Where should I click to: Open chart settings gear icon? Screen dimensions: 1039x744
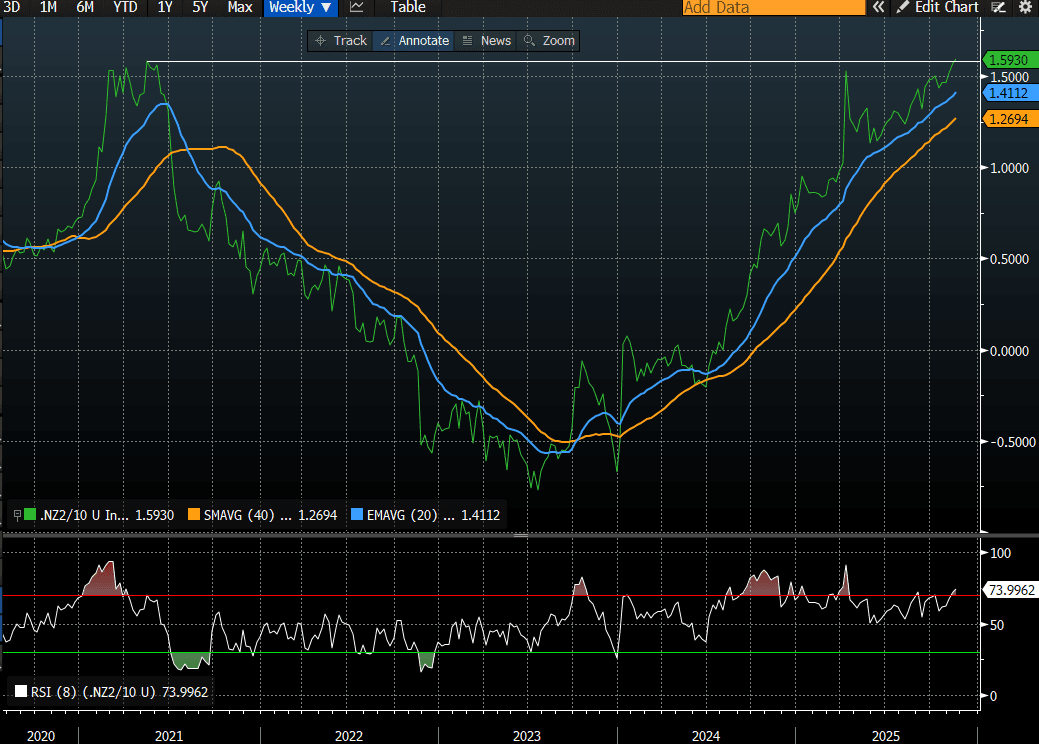pyautogui.click(x=1025, y=7)
